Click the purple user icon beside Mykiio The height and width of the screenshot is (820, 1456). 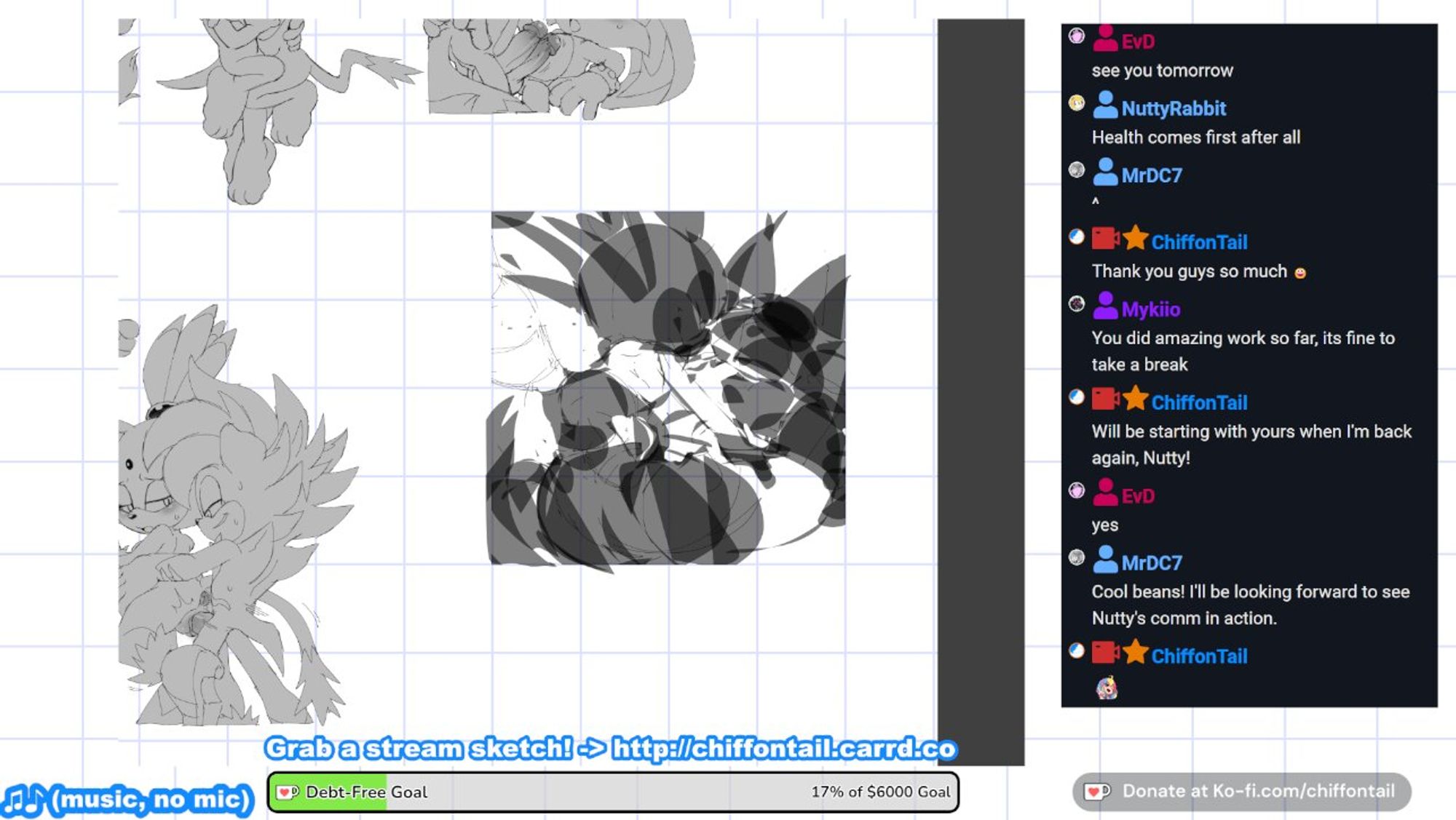pos(1105,306)
